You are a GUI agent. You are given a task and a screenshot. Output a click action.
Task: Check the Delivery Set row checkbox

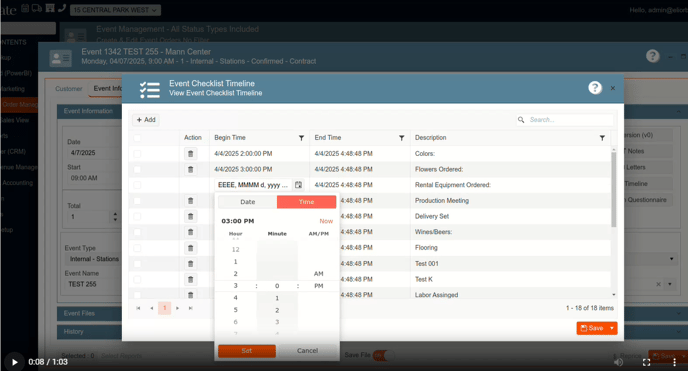(x=137, y=216)
